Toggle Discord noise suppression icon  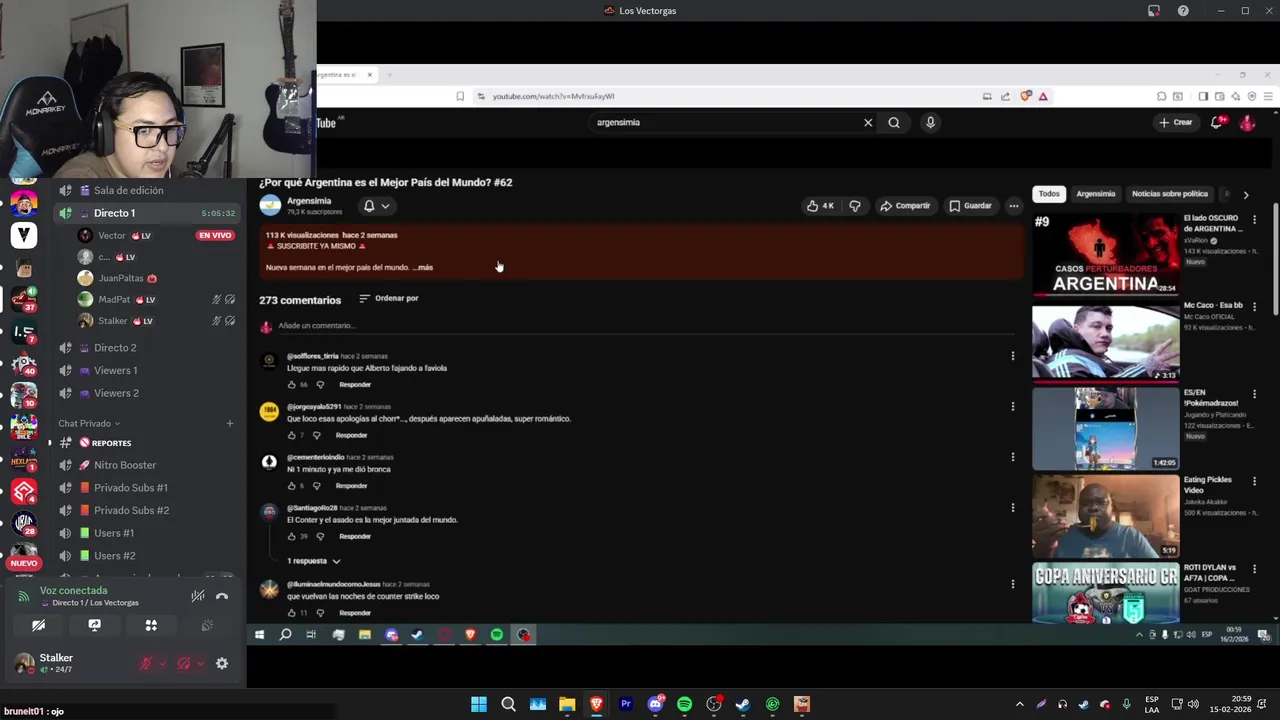pyautogui.click(x=198, y=596)
